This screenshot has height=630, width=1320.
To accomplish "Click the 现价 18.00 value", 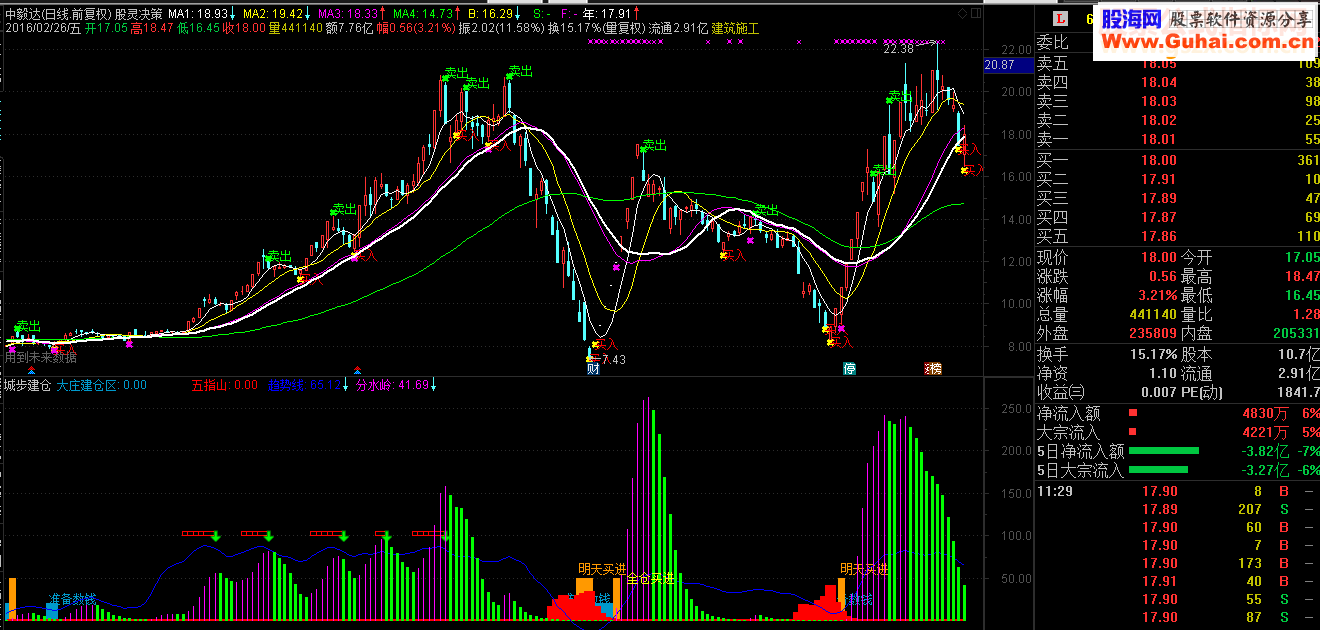I will 1160,257.
